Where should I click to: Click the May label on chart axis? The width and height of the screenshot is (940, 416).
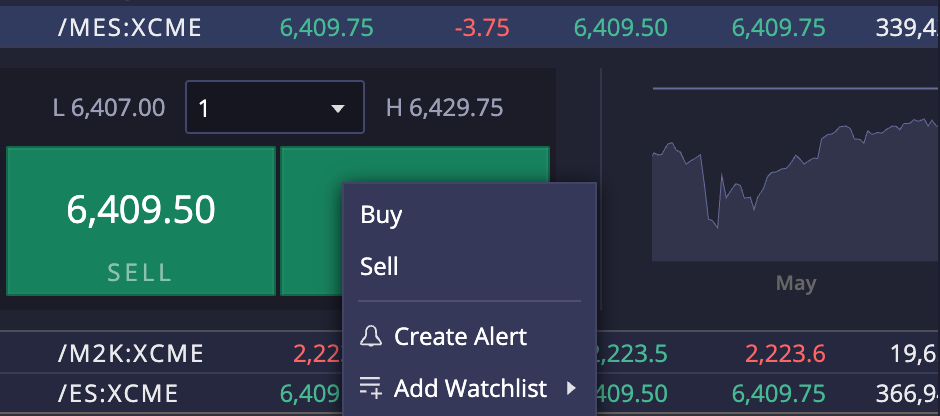coord(796,283)
